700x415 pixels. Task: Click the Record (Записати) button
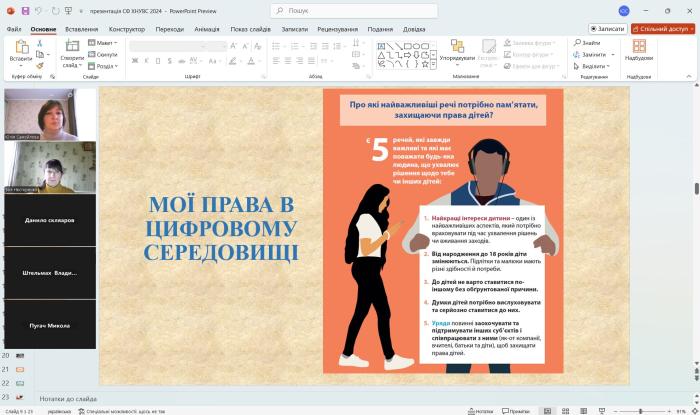click(x=607, y=29)
